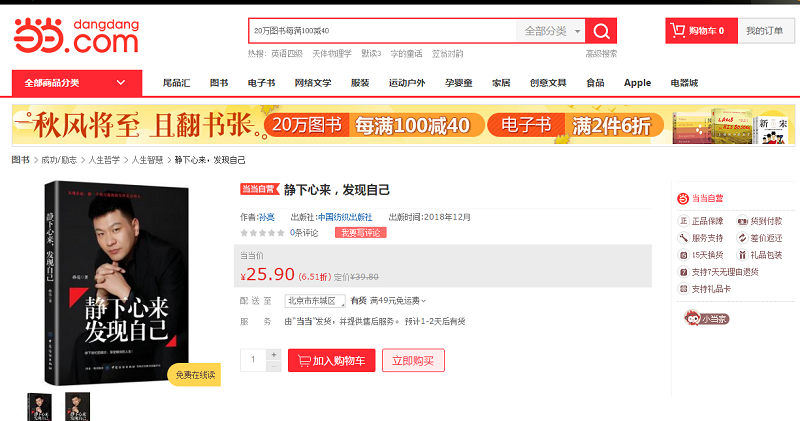The height and width of the screenshot is (421, 800).
Task: Click the 正品保障 service icon
Action: click(x=684, y=221)
